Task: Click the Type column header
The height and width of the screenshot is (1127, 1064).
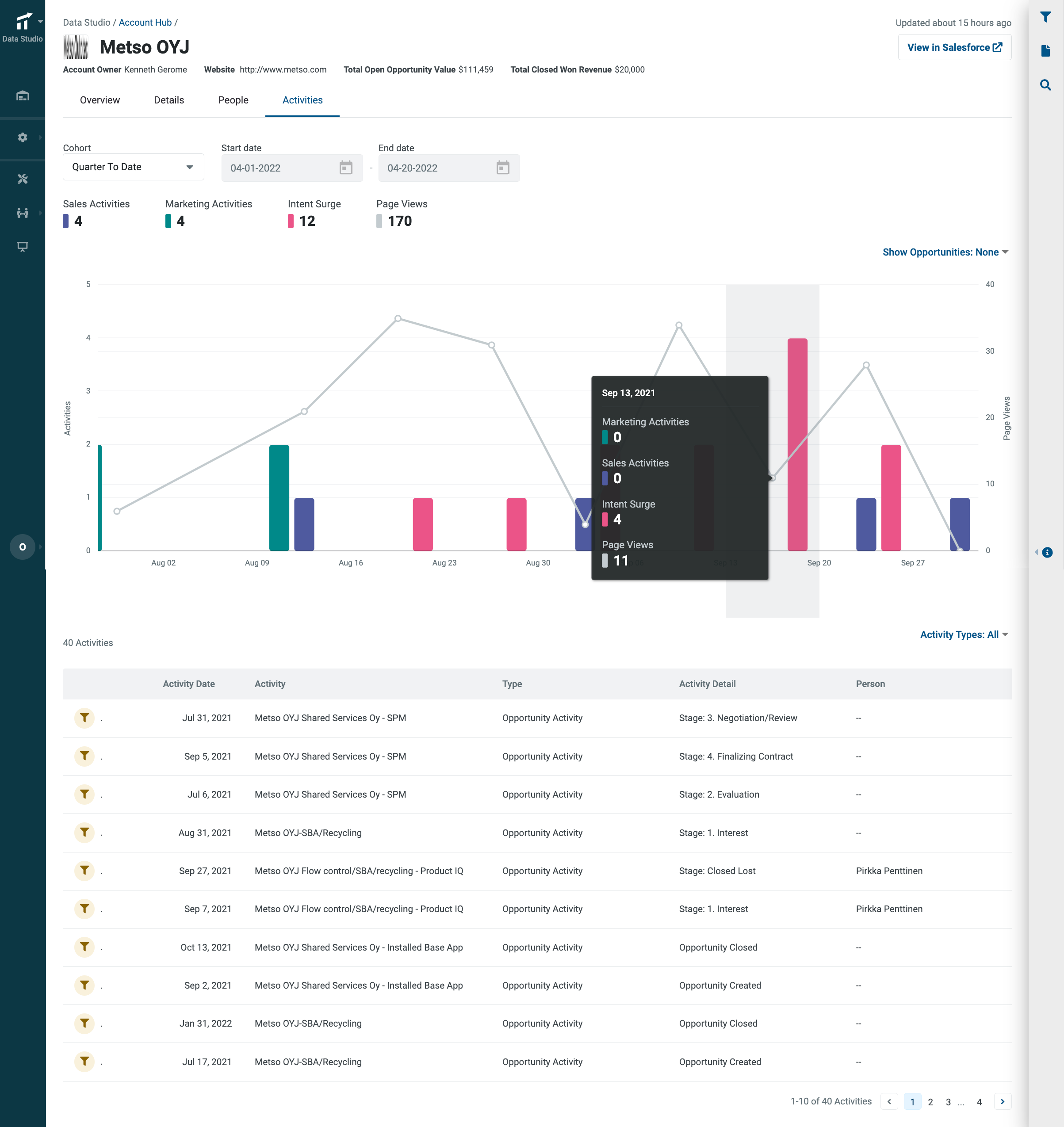Action: [x=512, y=684]
